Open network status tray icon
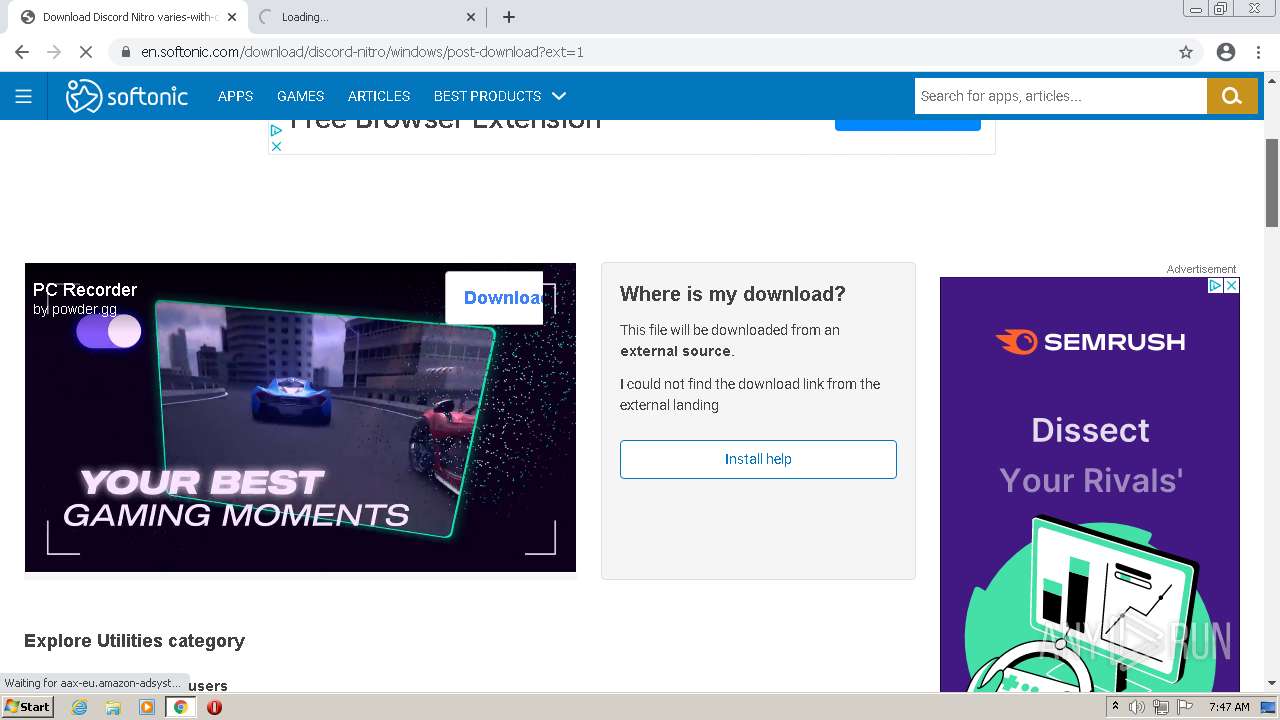Image resolution: width=1280 pixels, height=720 pixels. (x=1161, y=707)
